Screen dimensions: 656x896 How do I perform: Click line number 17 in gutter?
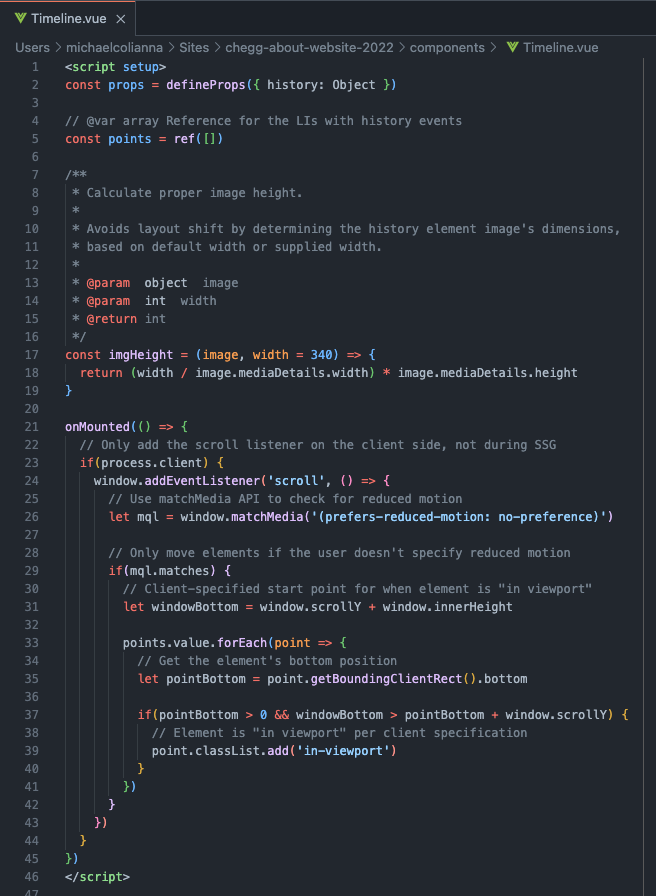click(32, 355)
